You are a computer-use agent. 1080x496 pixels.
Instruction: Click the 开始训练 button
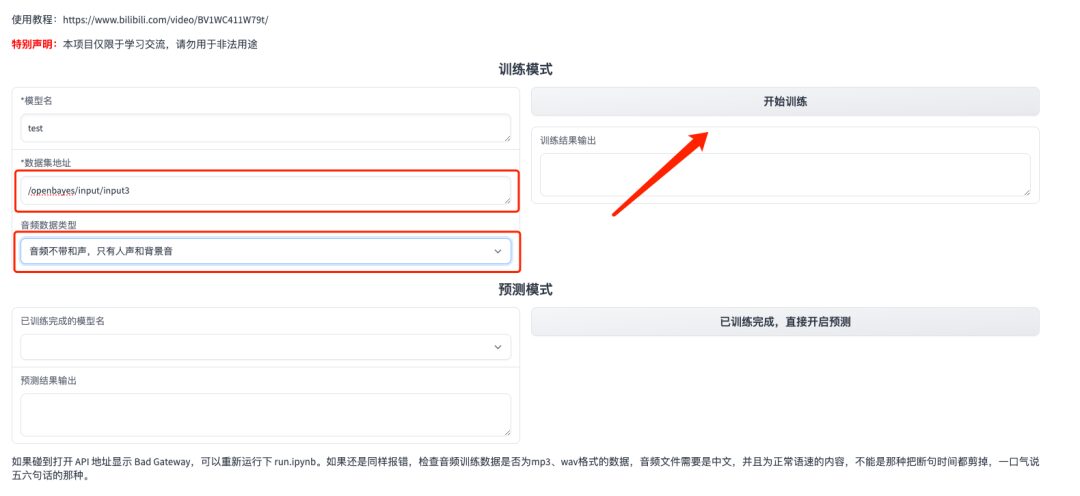[785, 101]
